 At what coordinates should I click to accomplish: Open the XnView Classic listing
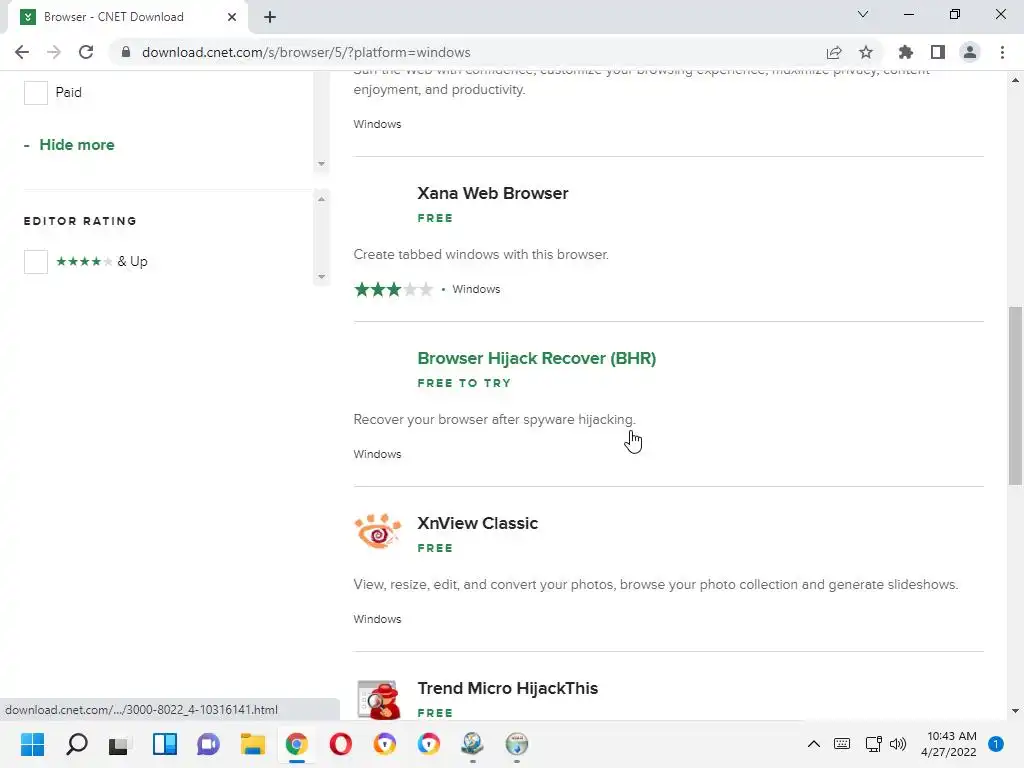click(477, 524)
